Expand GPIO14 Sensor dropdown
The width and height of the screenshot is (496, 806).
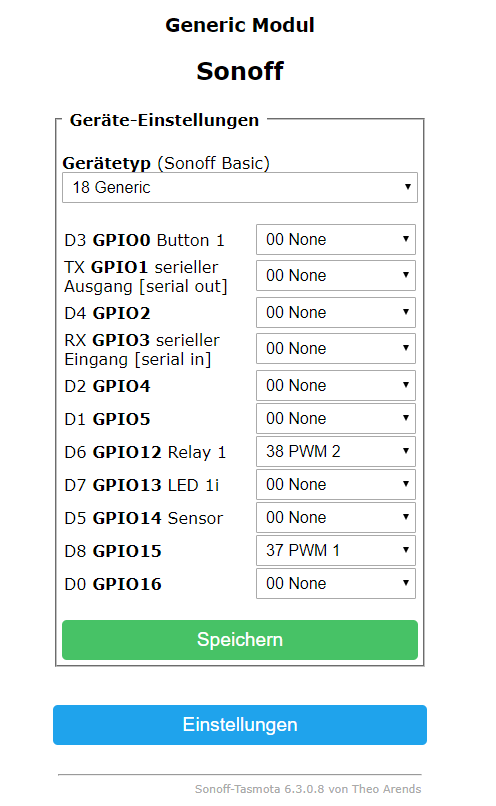point(336,517)
